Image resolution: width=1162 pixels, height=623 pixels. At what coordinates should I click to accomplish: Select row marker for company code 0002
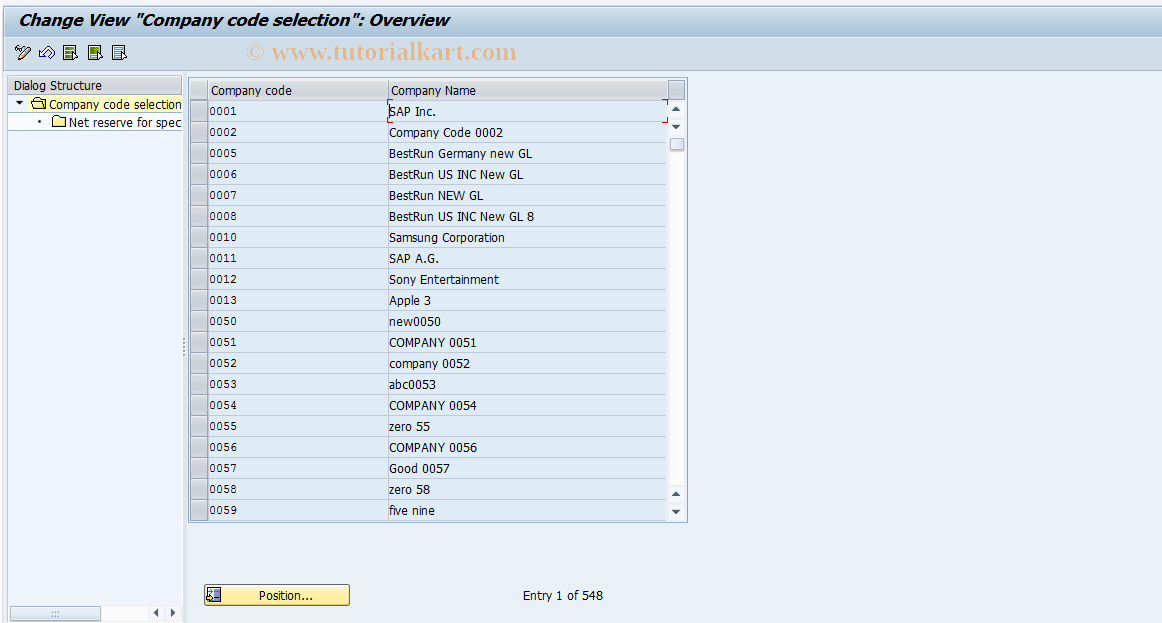tap(199, 132)
